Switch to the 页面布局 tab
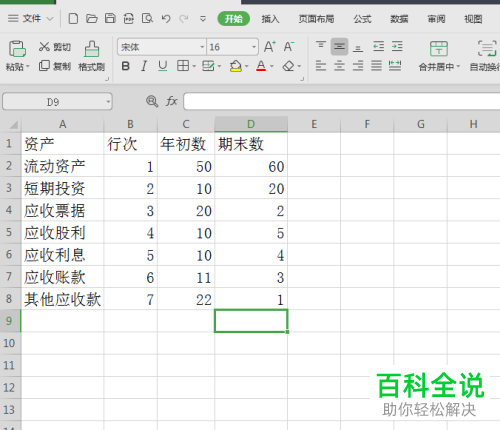The width and height of the screenshot is (500, 430). click(316, 19)
